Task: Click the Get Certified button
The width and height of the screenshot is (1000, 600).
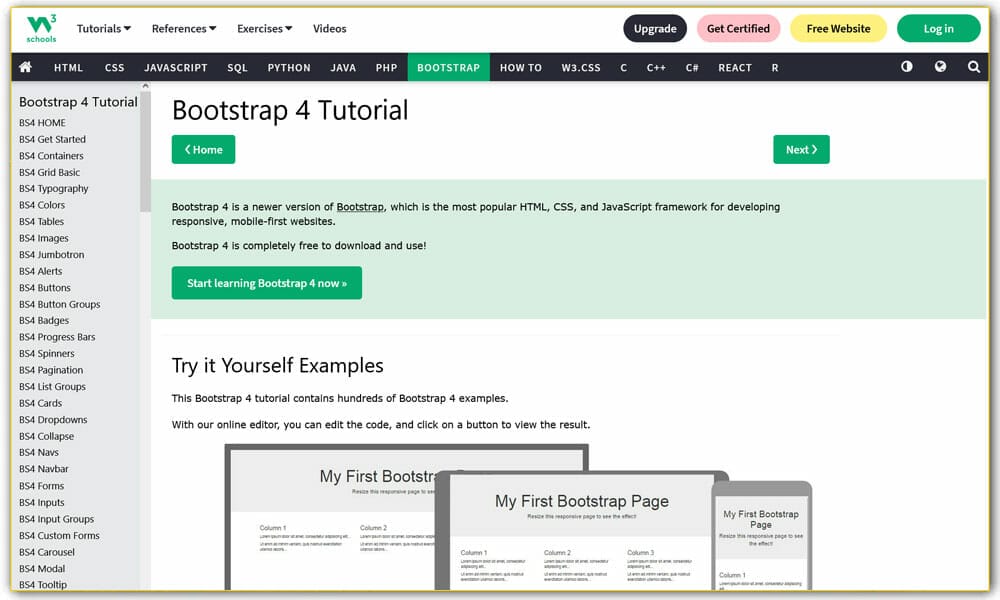Action: tap(738, 29)
